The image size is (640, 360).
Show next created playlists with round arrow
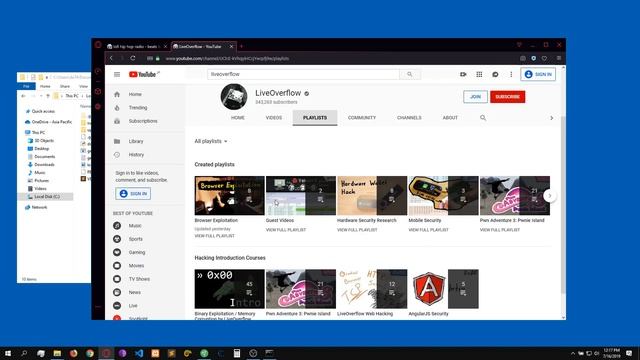550,196
